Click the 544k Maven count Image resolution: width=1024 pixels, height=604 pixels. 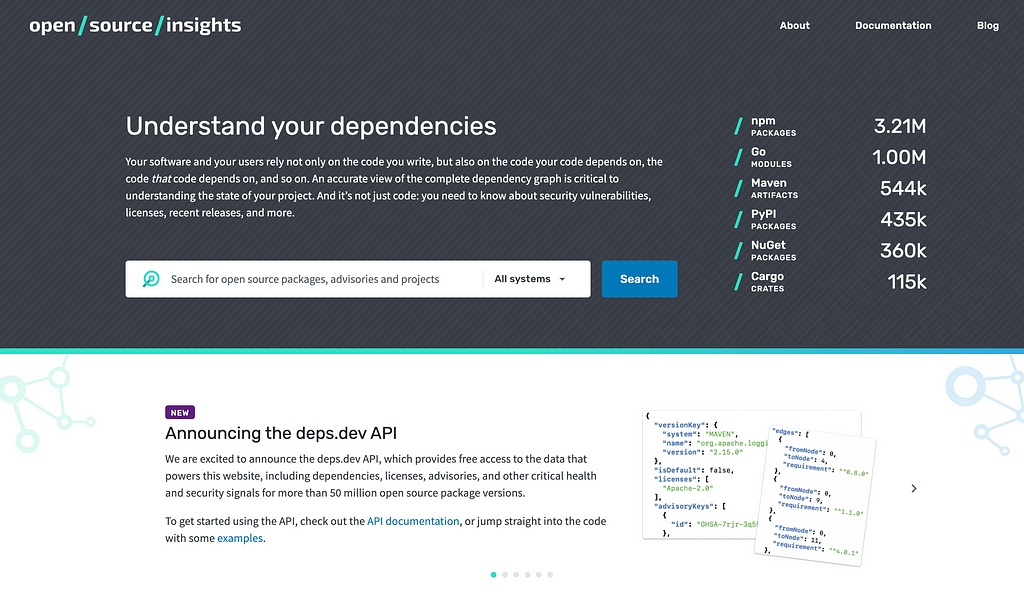pos(903,189)
